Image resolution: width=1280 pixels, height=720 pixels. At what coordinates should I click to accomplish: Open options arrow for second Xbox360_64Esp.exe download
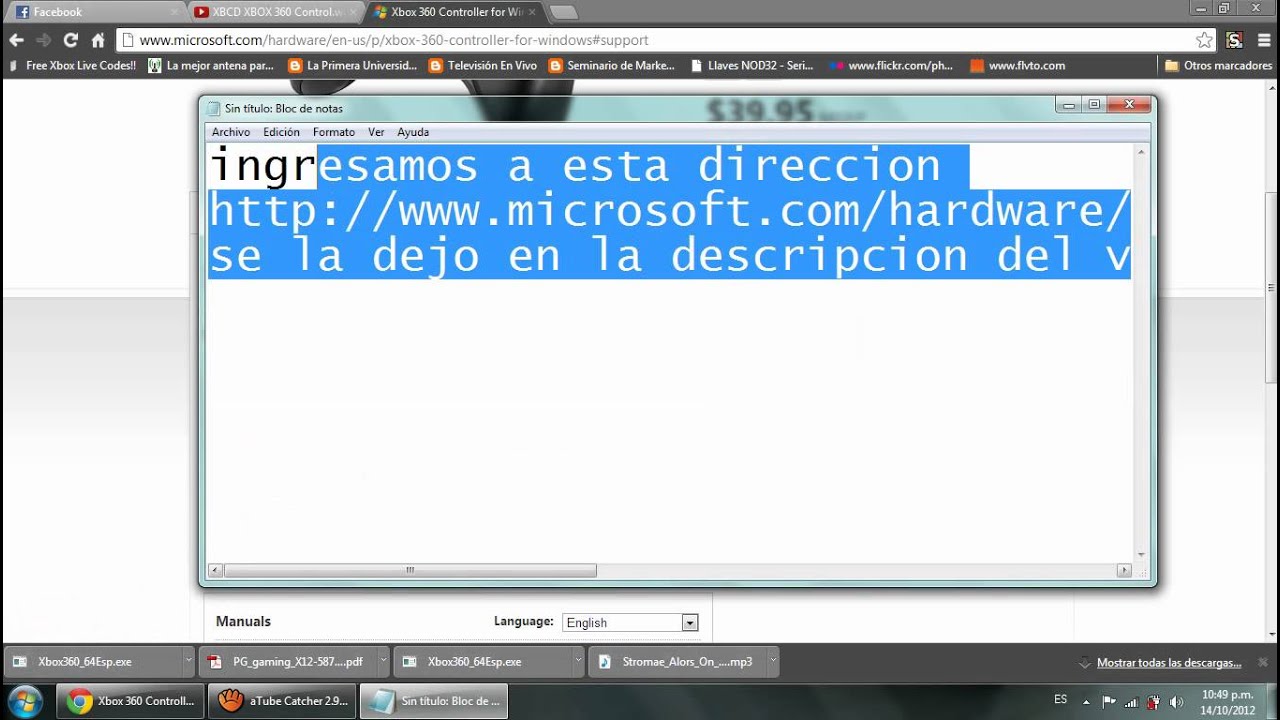pyautogui.click(x=578, y=661)
